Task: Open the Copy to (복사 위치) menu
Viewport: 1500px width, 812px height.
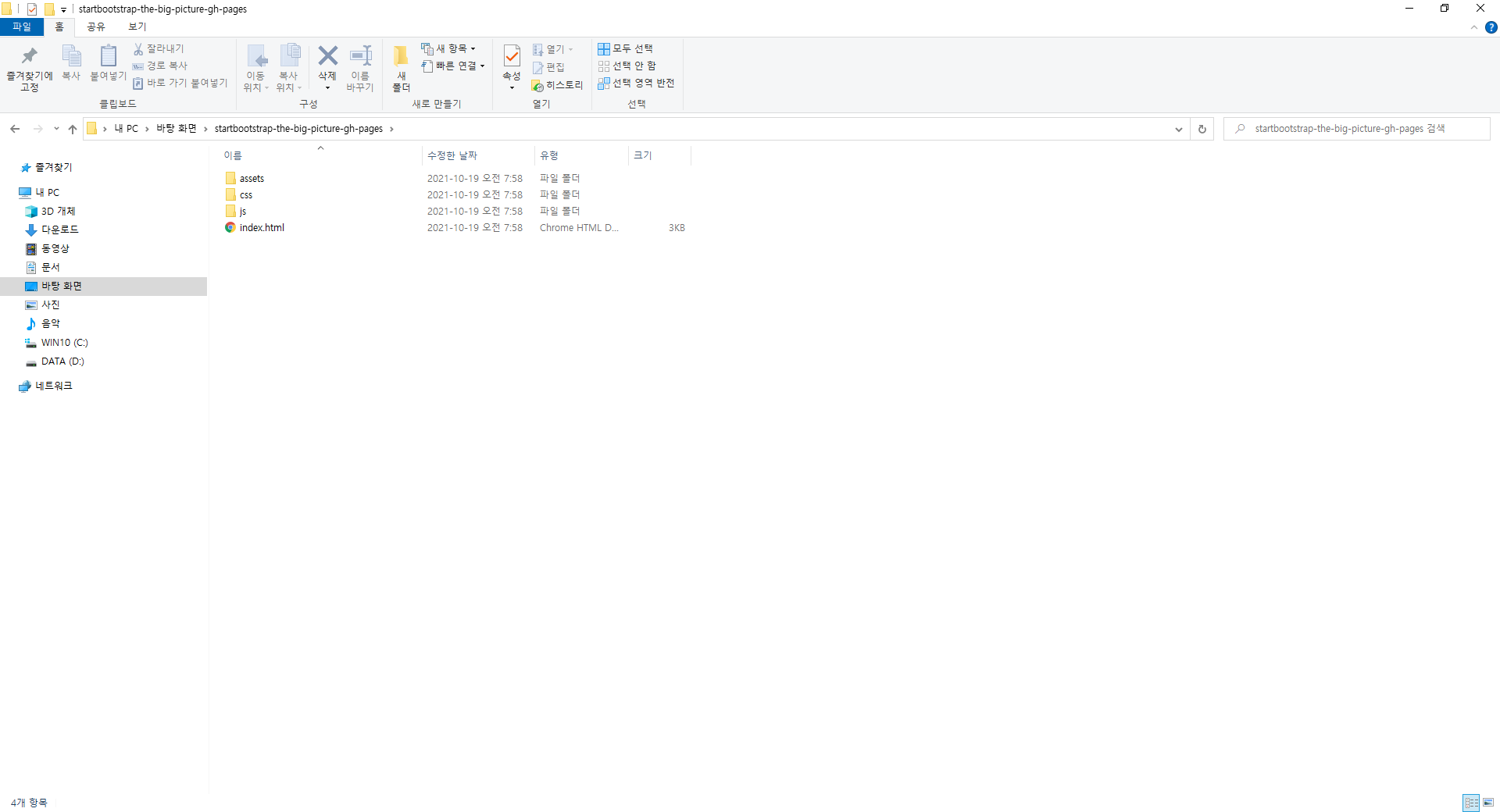Action: coord(289,69)
